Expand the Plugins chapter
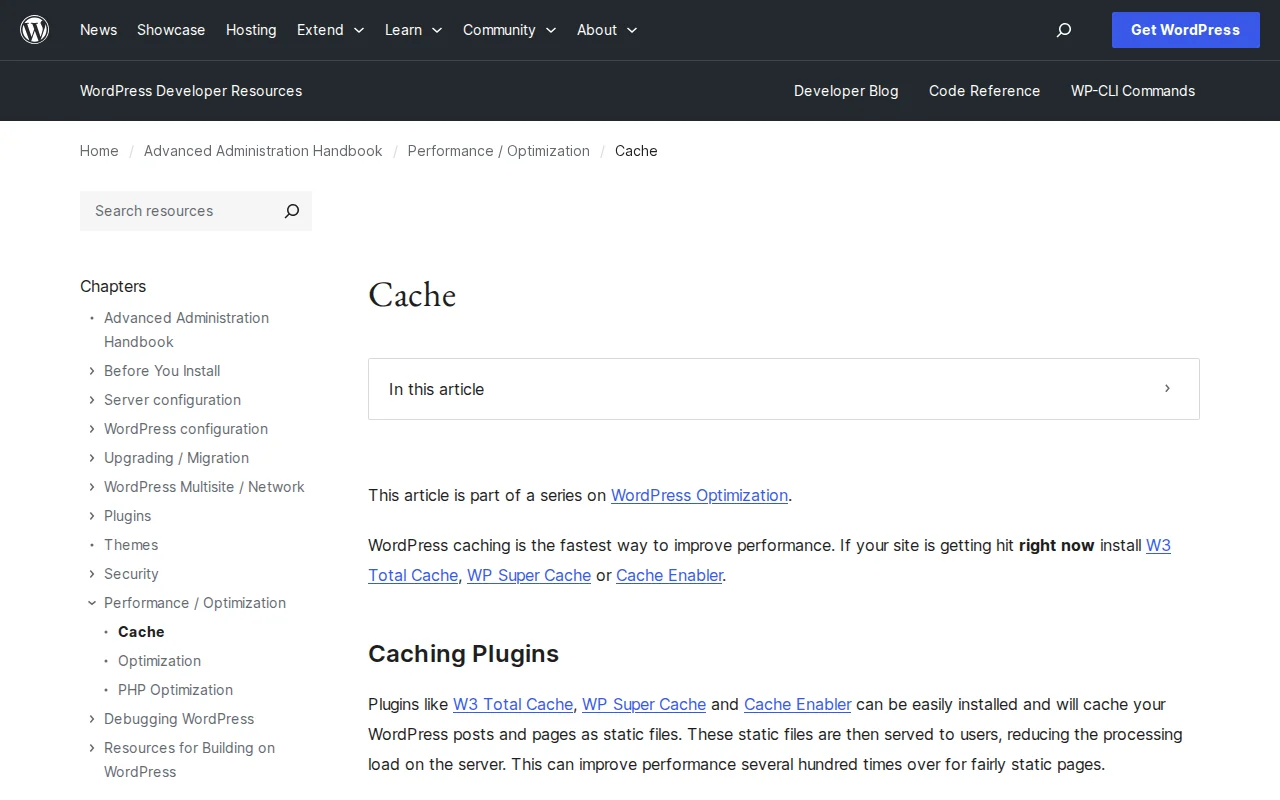 92,516
